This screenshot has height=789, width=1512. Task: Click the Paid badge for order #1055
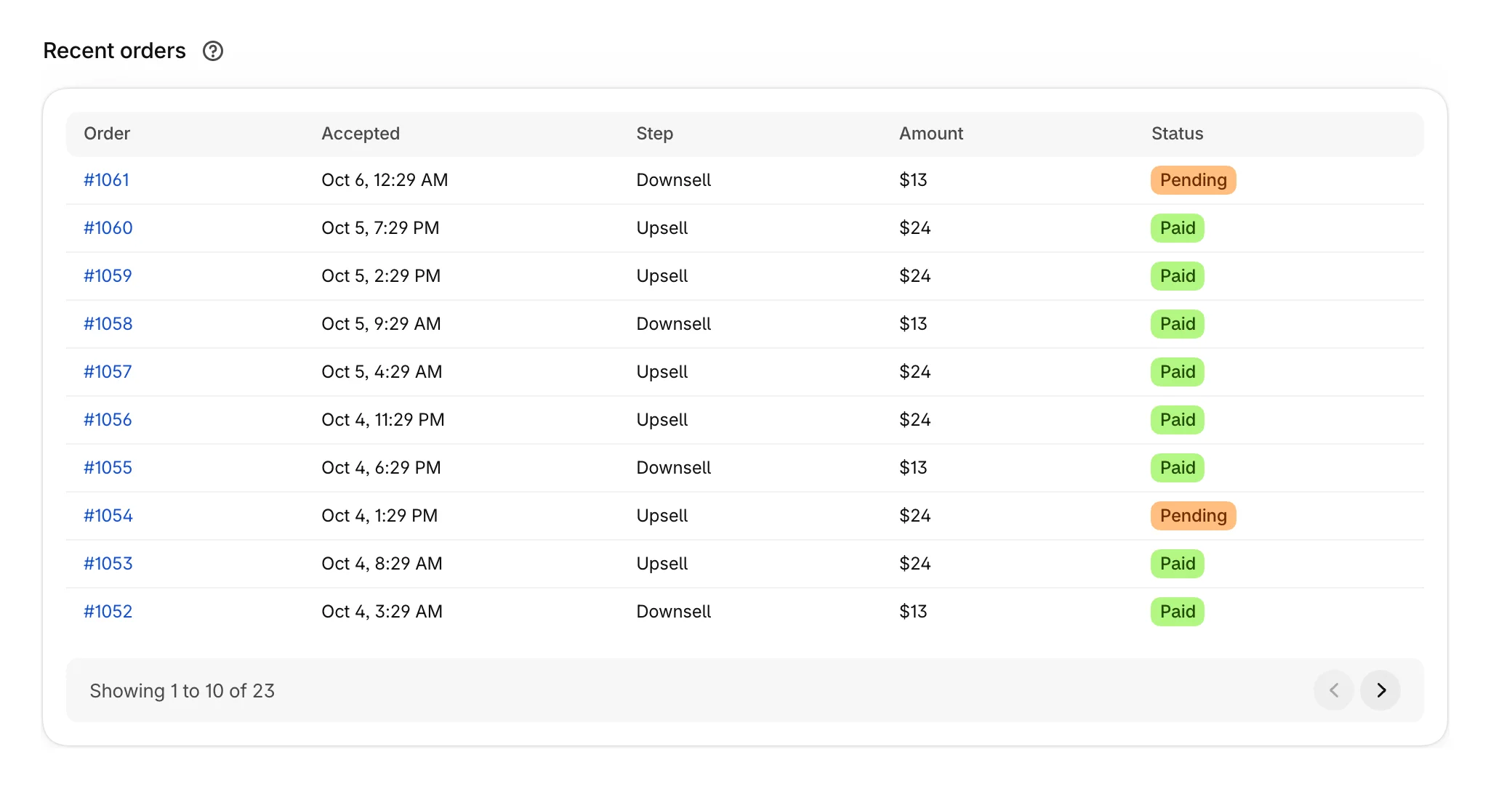(x=1178, y=468)
